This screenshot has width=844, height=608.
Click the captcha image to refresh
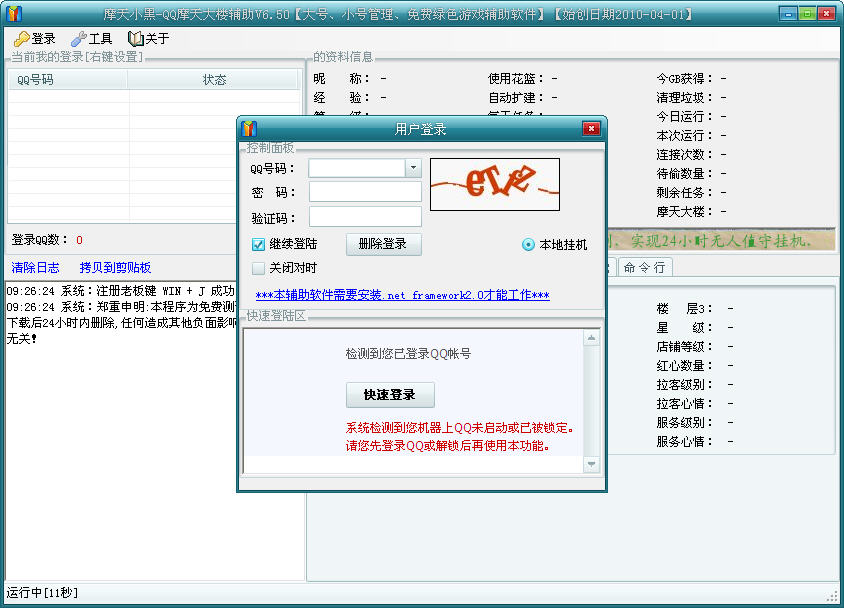(495, 184)
